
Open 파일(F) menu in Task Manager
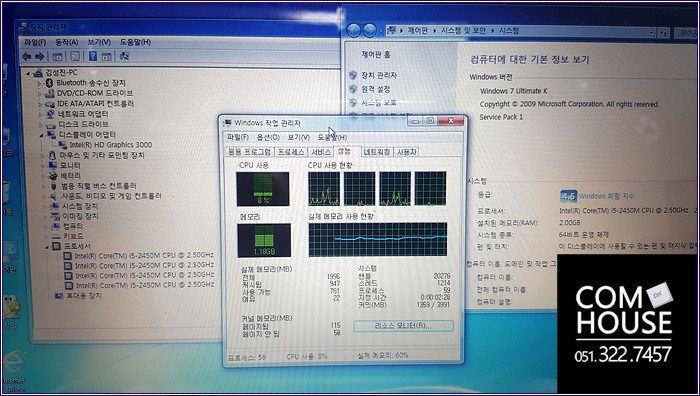(238, 137)
